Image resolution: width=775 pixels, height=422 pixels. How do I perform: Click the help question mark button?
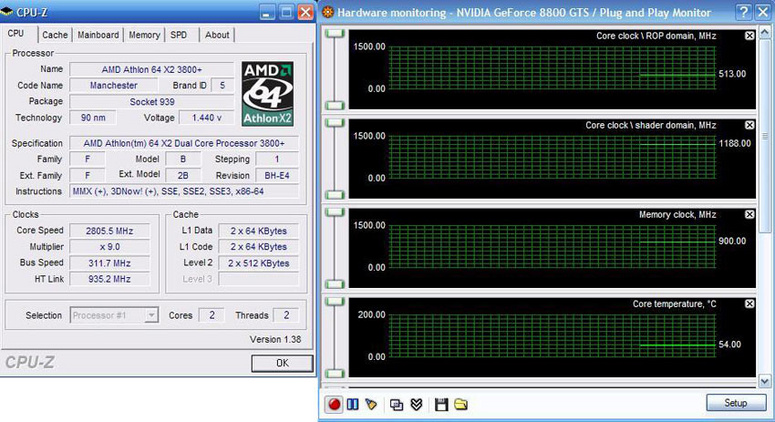tap(742, 12)
